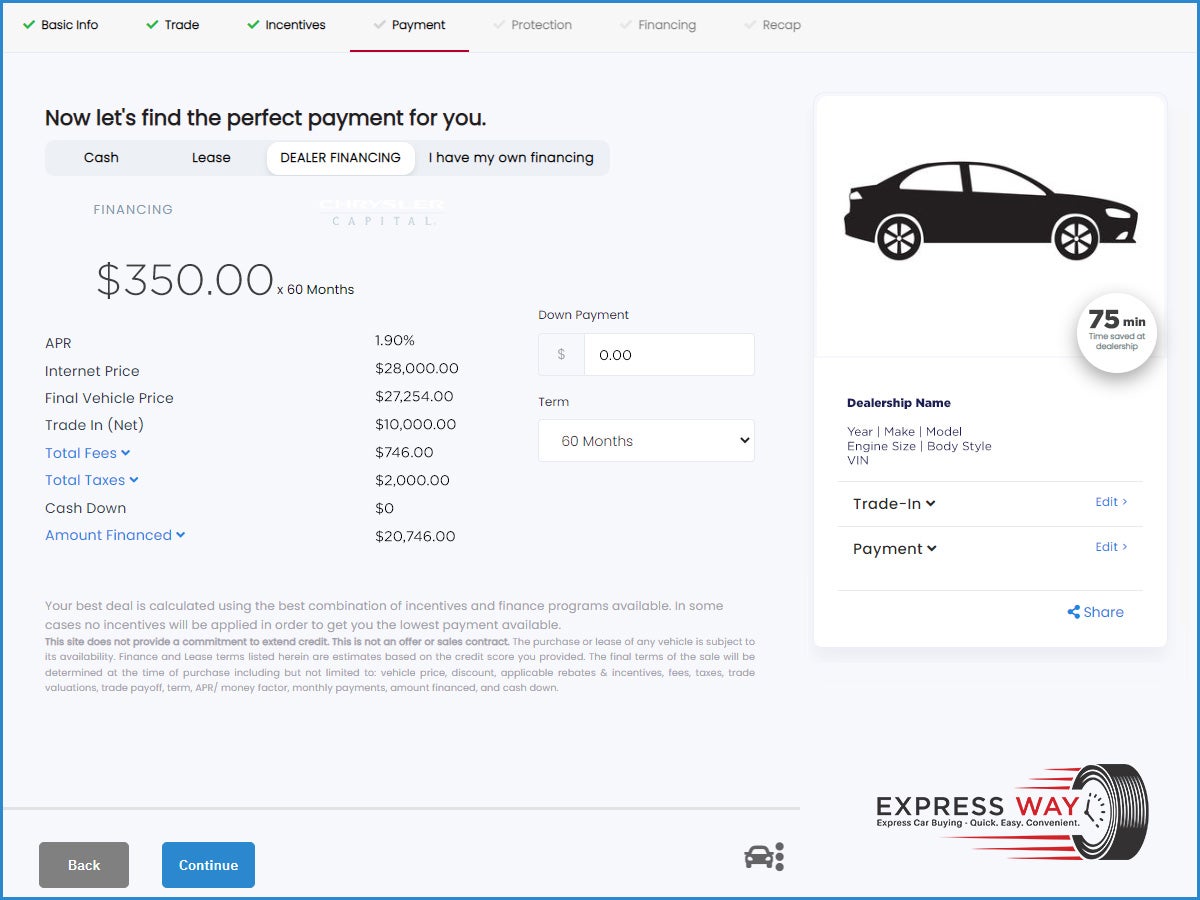Screen dimensions: 1200x900
Task: Select the Cash payment option
Action: point(101,158)
